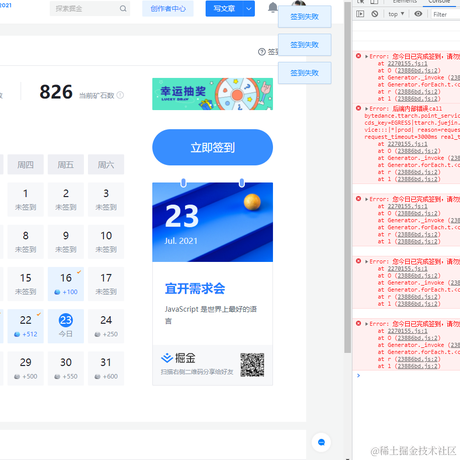This screenshot has height=460, width=460.
Task: Select calendar day 8
Action: [26, 242]
